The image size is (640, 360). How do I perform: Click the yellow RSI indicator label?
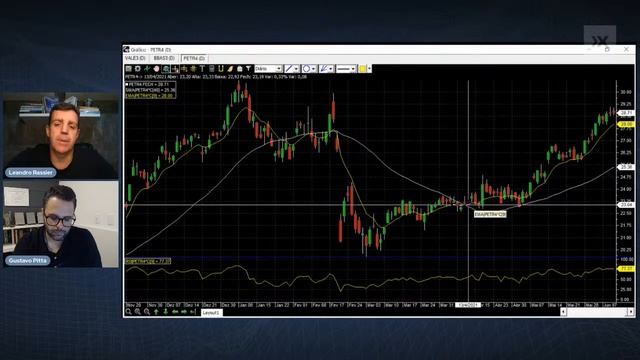point(148,261)
